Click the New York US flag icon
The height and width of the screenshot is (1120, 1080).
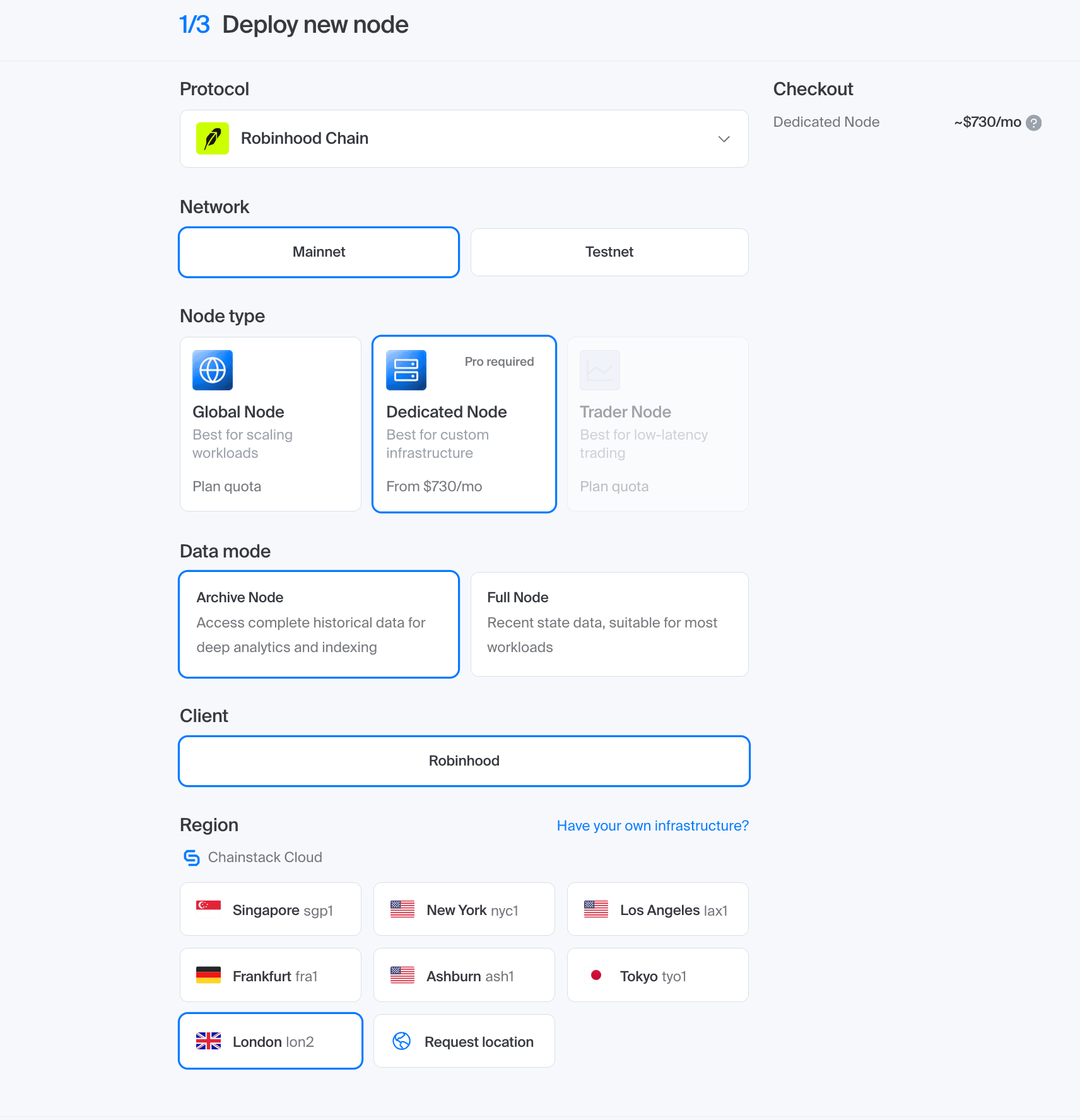402,909
